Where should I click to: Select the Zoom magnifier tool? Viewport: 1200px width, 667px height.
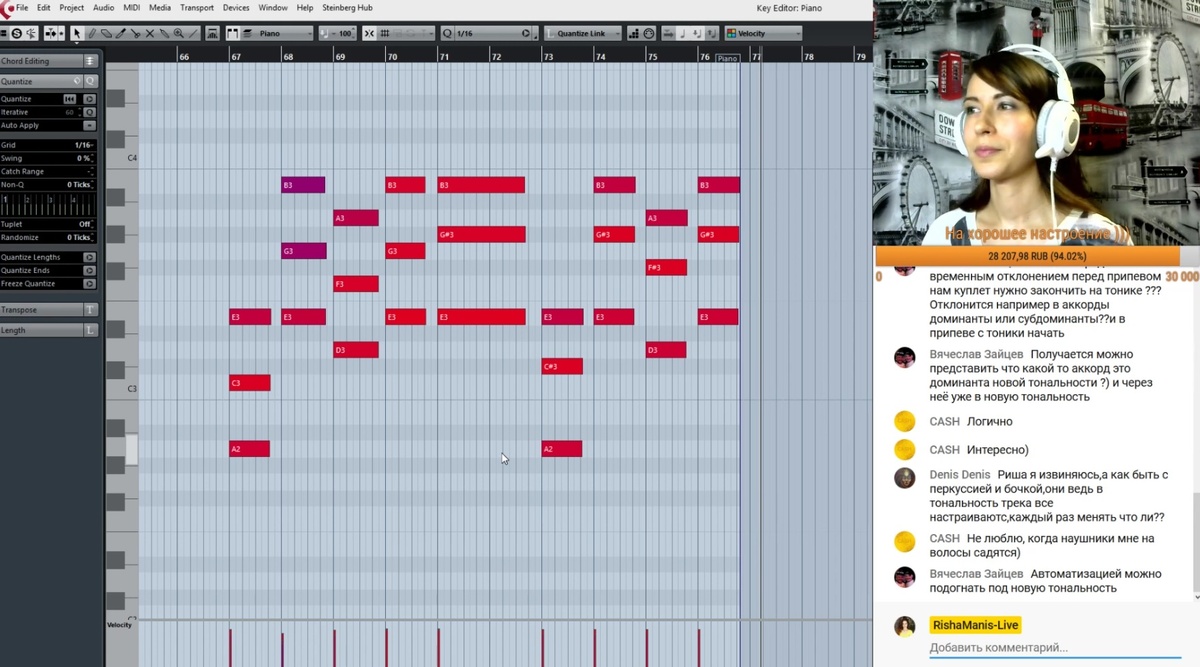coord(179,33)
